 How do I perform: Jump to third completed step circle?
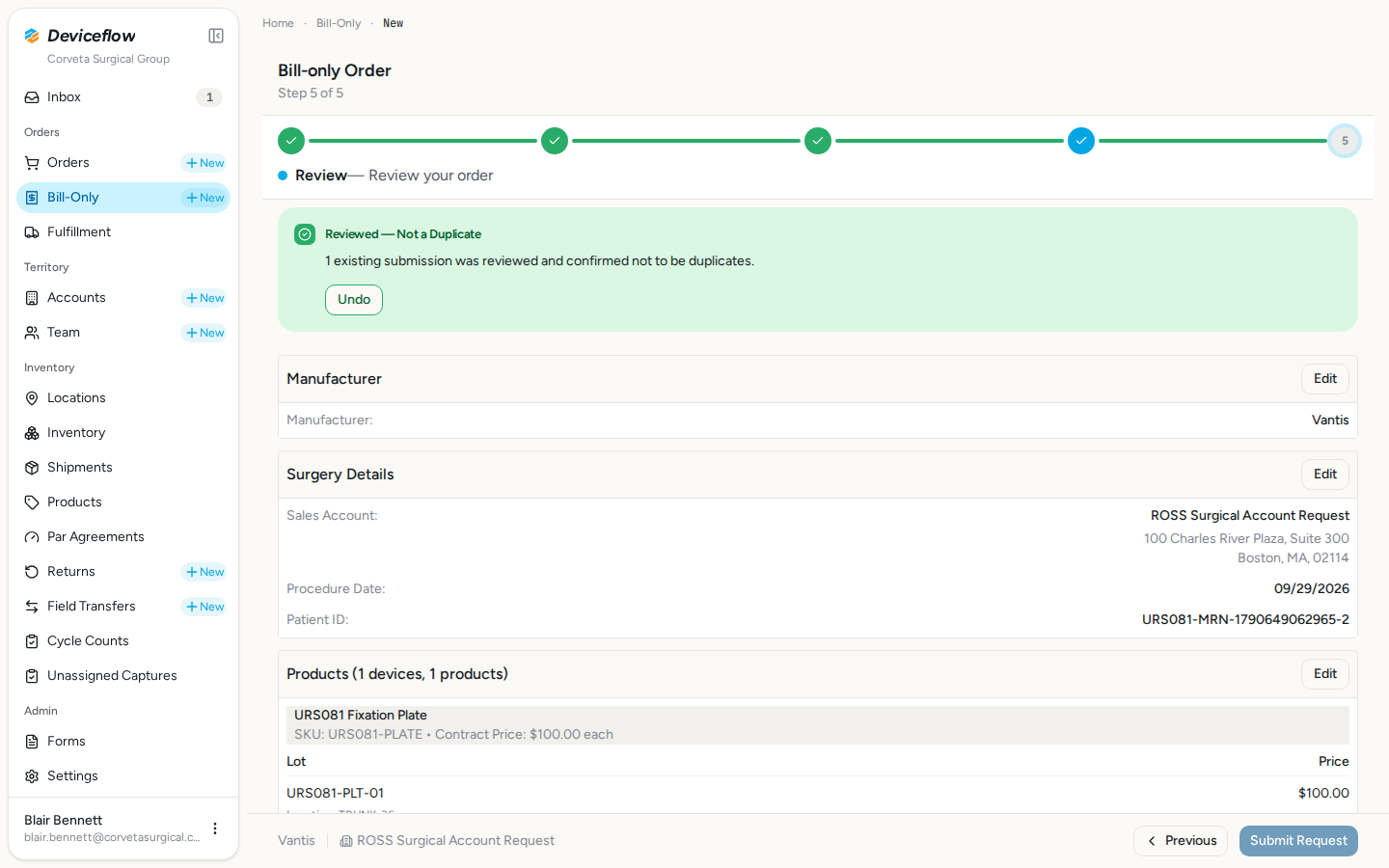pyautogui.click(x=818, y=141)
